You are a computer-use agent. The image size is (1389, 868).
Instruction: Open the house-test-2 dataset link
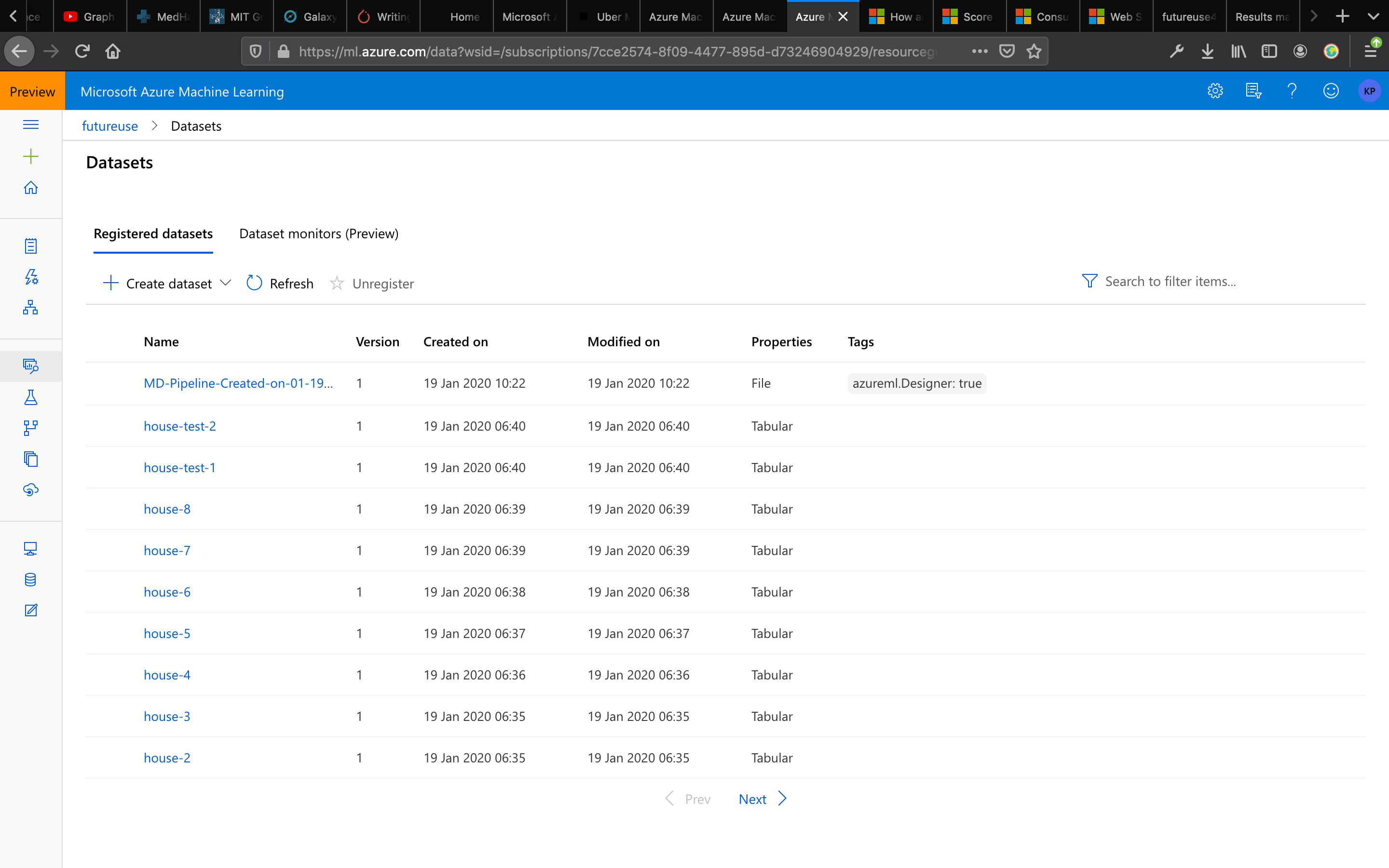[x=179, y=426]
